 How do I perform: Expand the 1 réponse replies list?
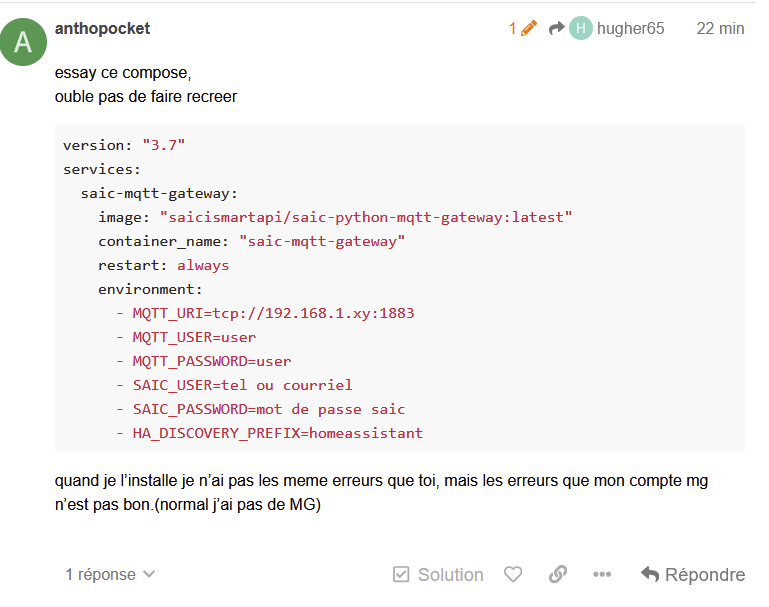[x=110, y=575]
